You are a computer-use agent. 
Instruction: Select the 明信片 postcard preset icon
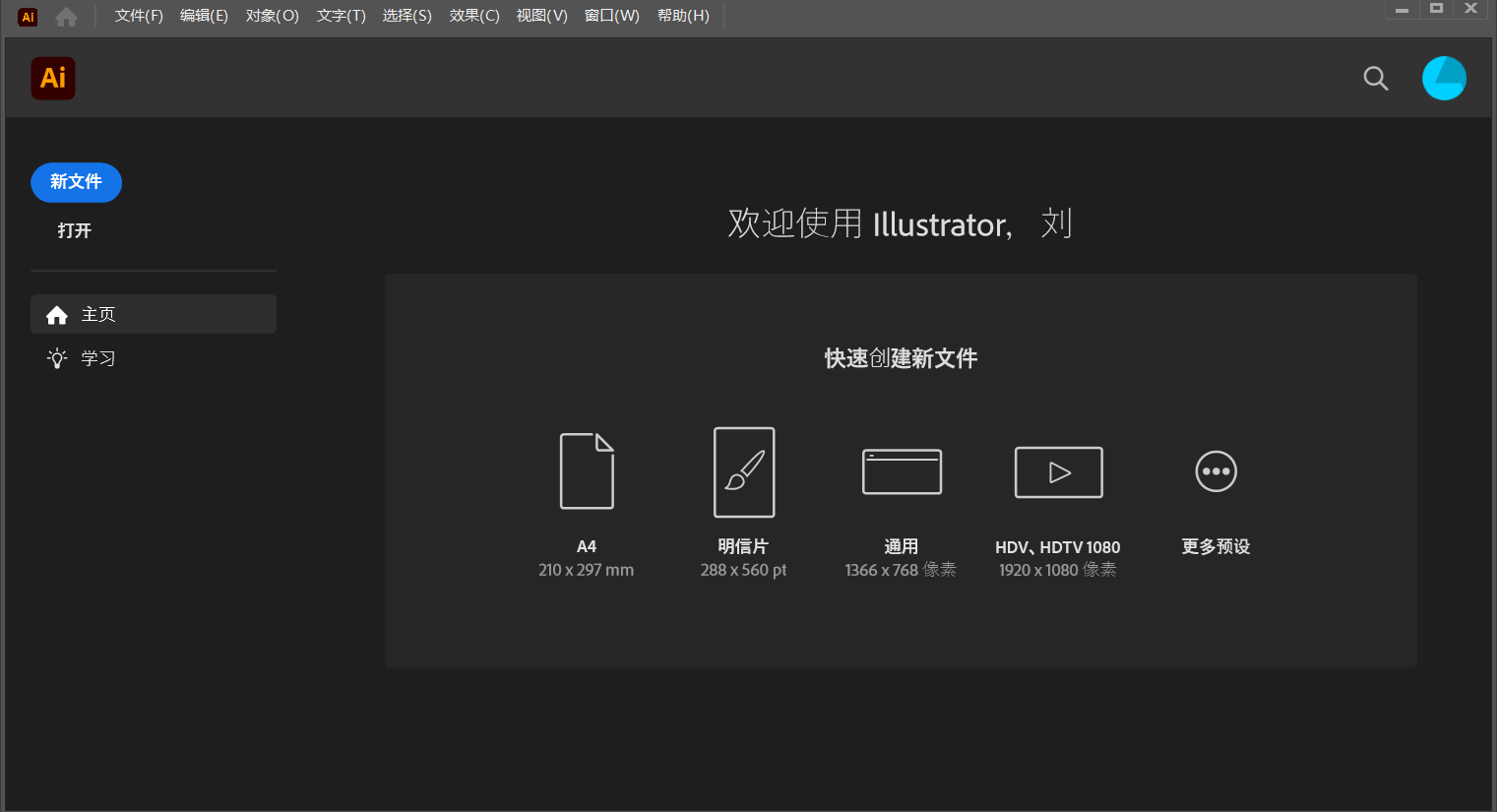pos(744,471)
